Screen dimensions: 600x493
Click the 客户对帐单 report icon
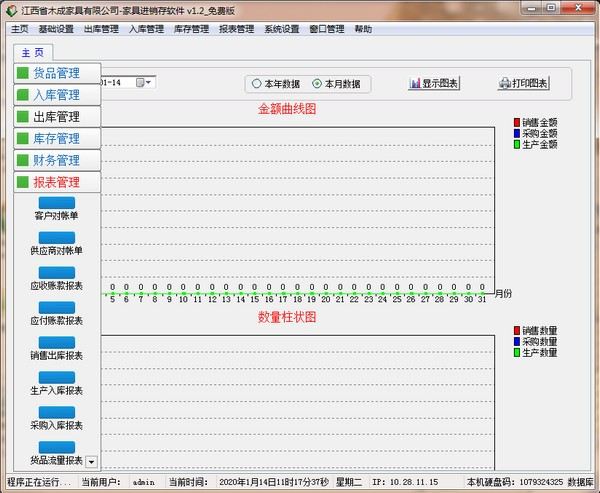pyautogui.click(x=56, y=201)
